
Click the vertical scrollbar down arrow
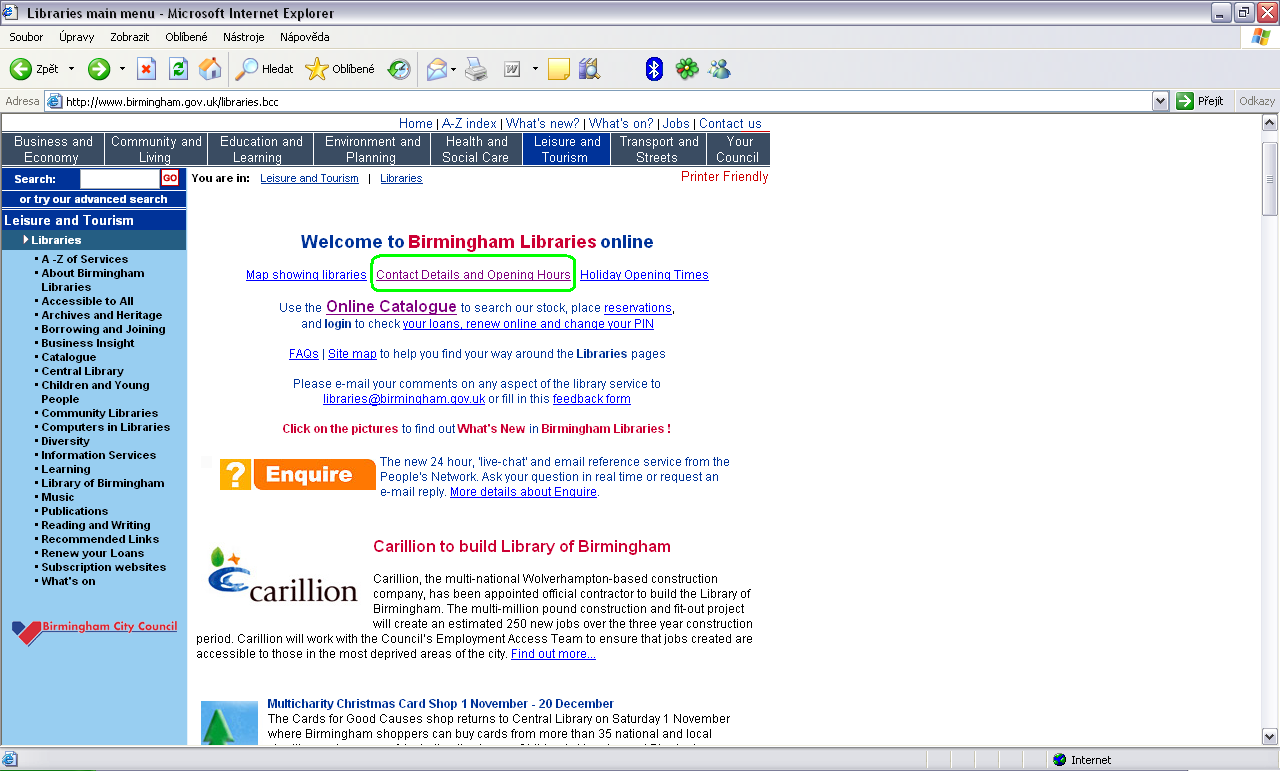click(x=1270, y=736)
